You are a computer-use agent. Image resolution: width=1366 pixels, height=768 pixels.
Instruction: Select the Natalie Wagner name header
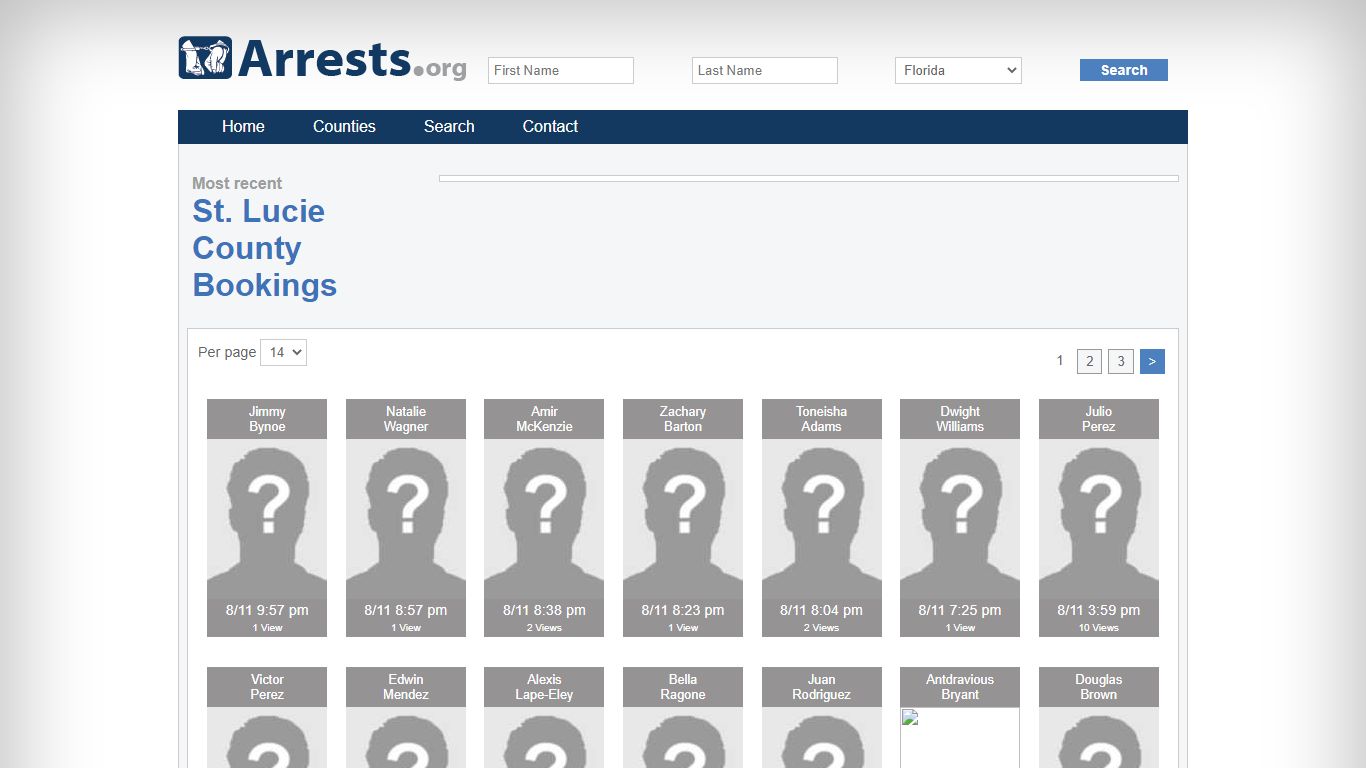tap(406, 419)
